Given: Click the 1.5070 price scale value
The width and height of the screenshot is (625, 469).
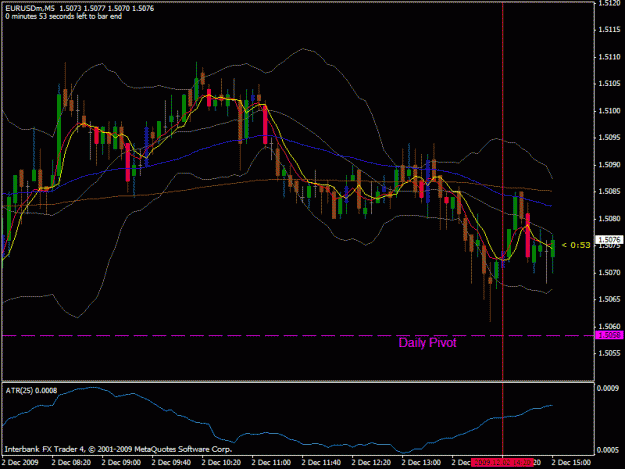Looking at the screenshot, I should pyautogui.click(x=609, y=273).
